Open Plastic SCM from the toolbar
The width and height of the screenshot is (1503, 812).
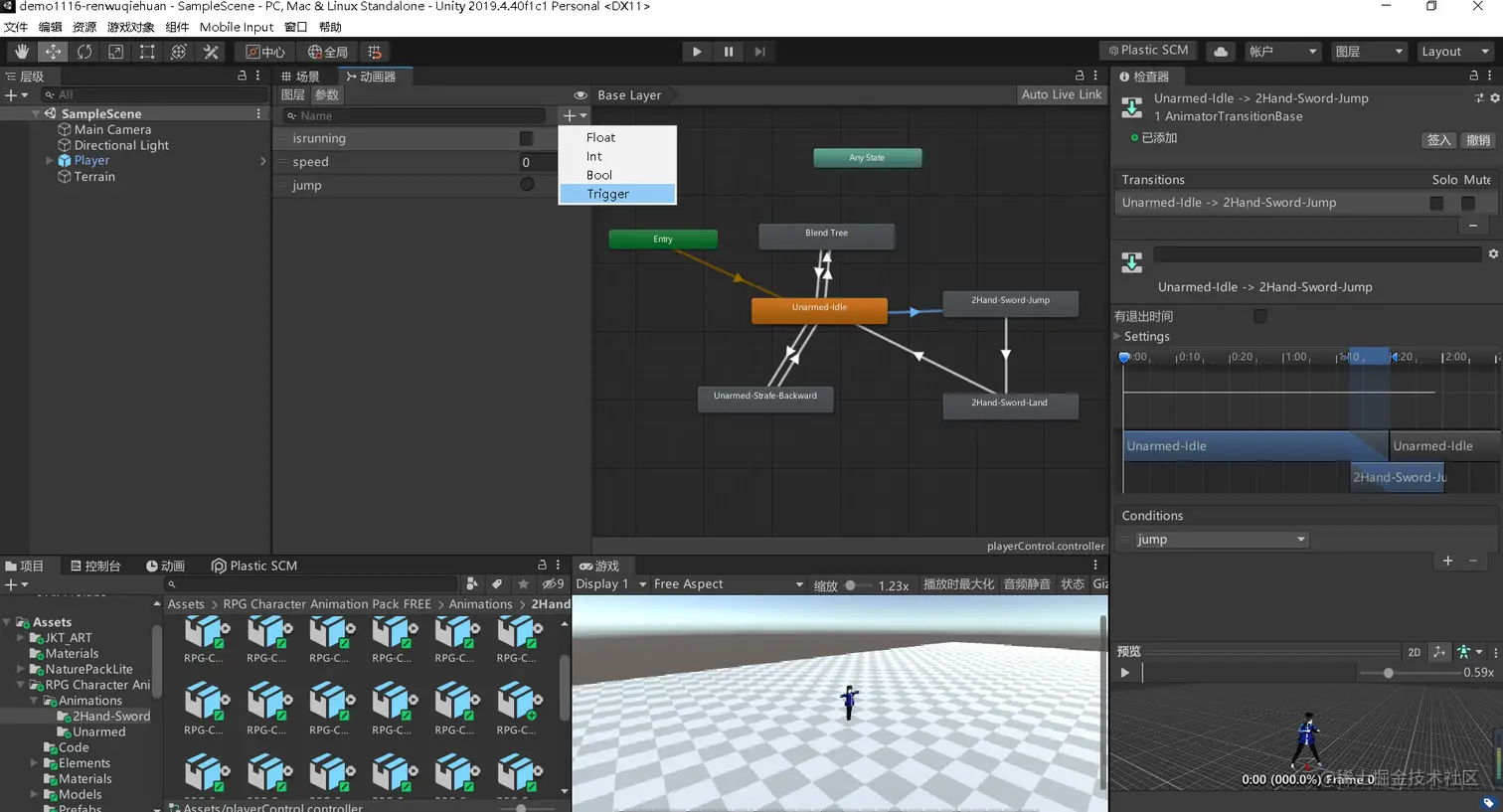tap(1148, 51)
